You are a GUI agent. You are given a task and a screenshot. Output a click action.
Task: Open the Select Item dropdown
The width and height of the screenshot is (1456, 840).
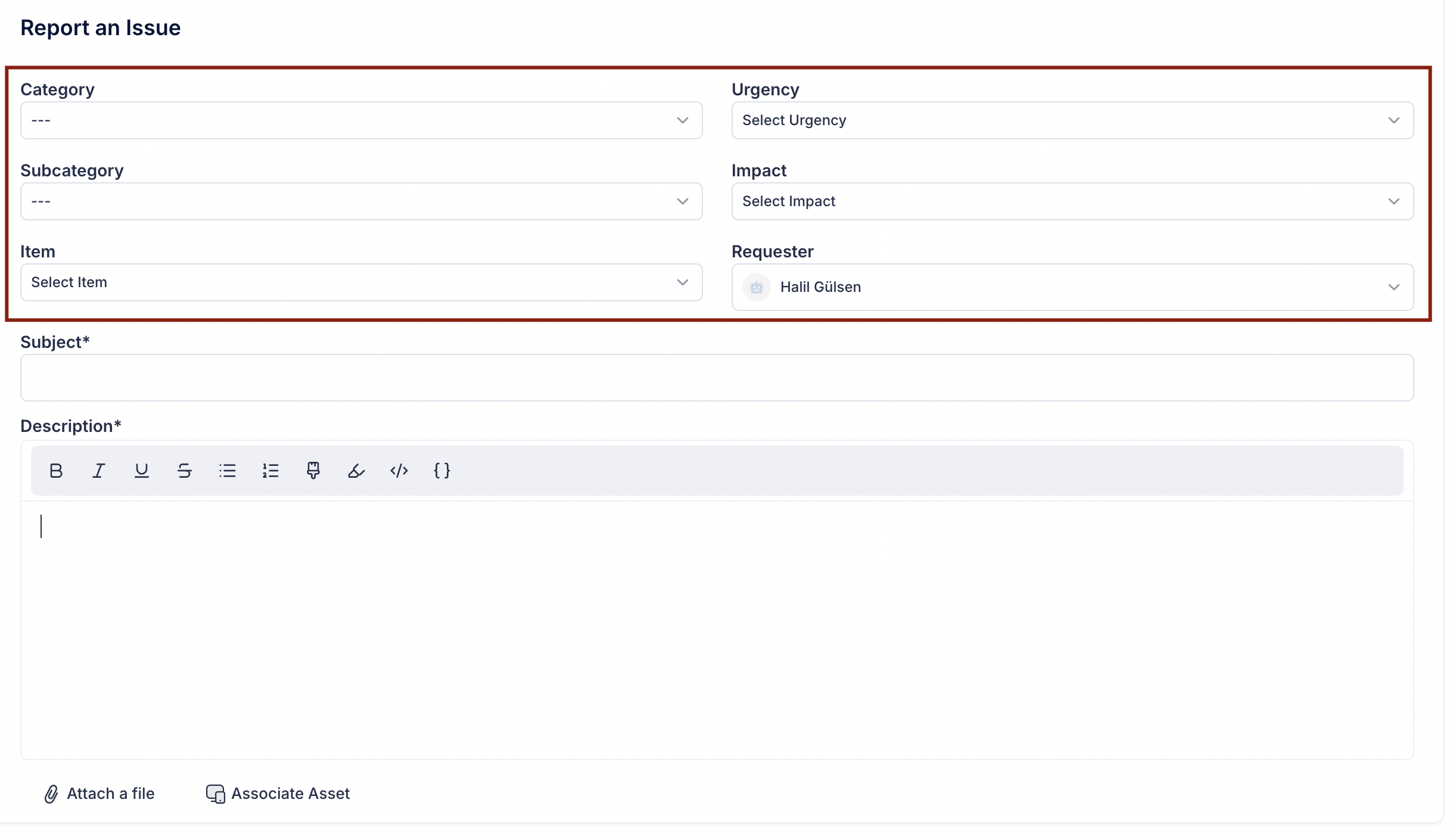361,282
